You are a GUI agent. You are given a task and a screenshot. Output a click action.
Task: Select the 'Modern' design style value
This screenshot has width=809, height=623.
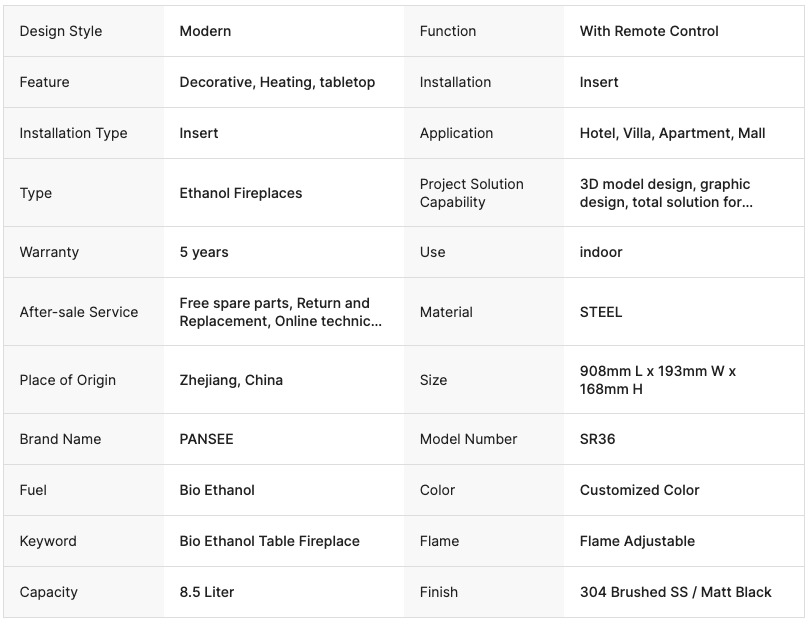click(x=205, y=31)
